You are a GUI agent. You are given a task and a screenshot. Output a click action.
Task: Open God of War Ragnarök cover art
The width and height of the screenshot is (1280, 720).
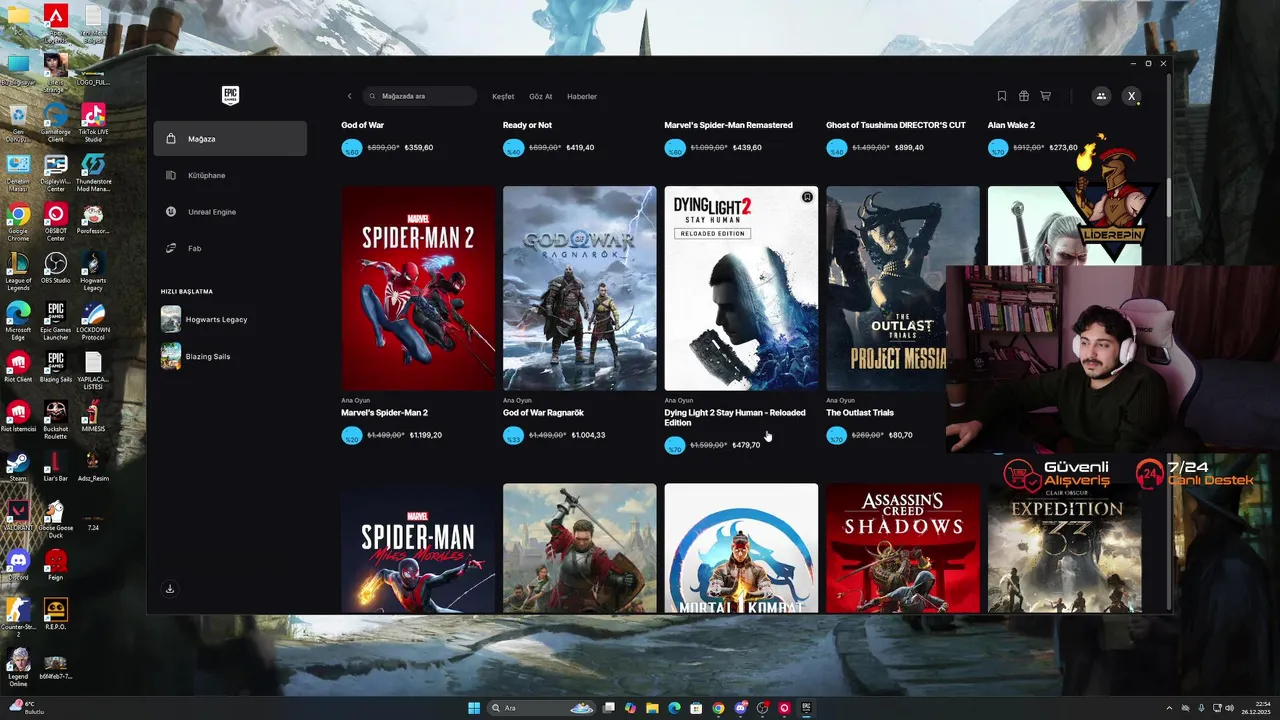(x=580, y=288)
